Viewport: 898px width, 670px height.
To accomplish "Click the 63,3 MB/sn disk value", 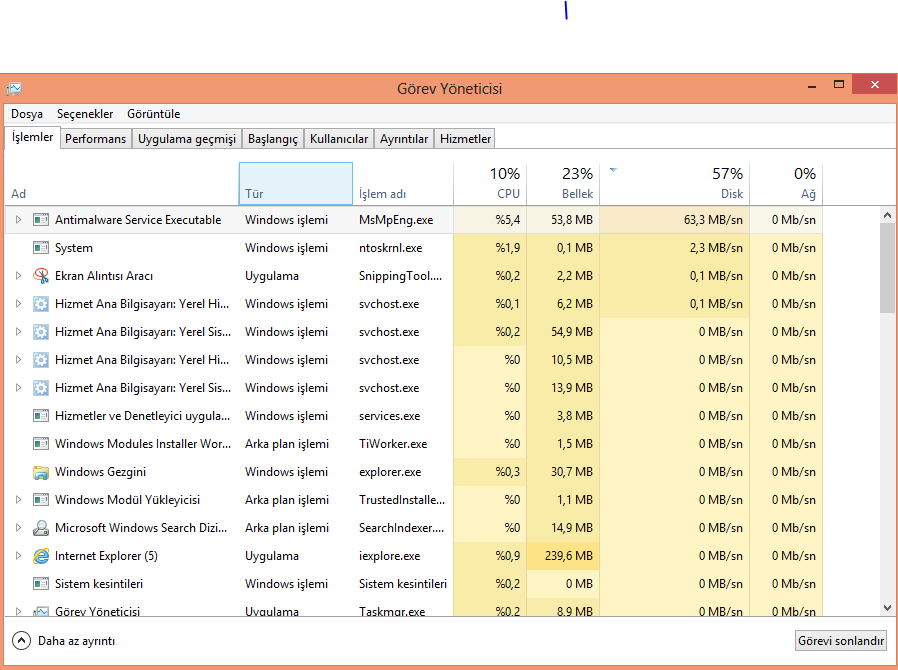I will (x=713, y=220).
